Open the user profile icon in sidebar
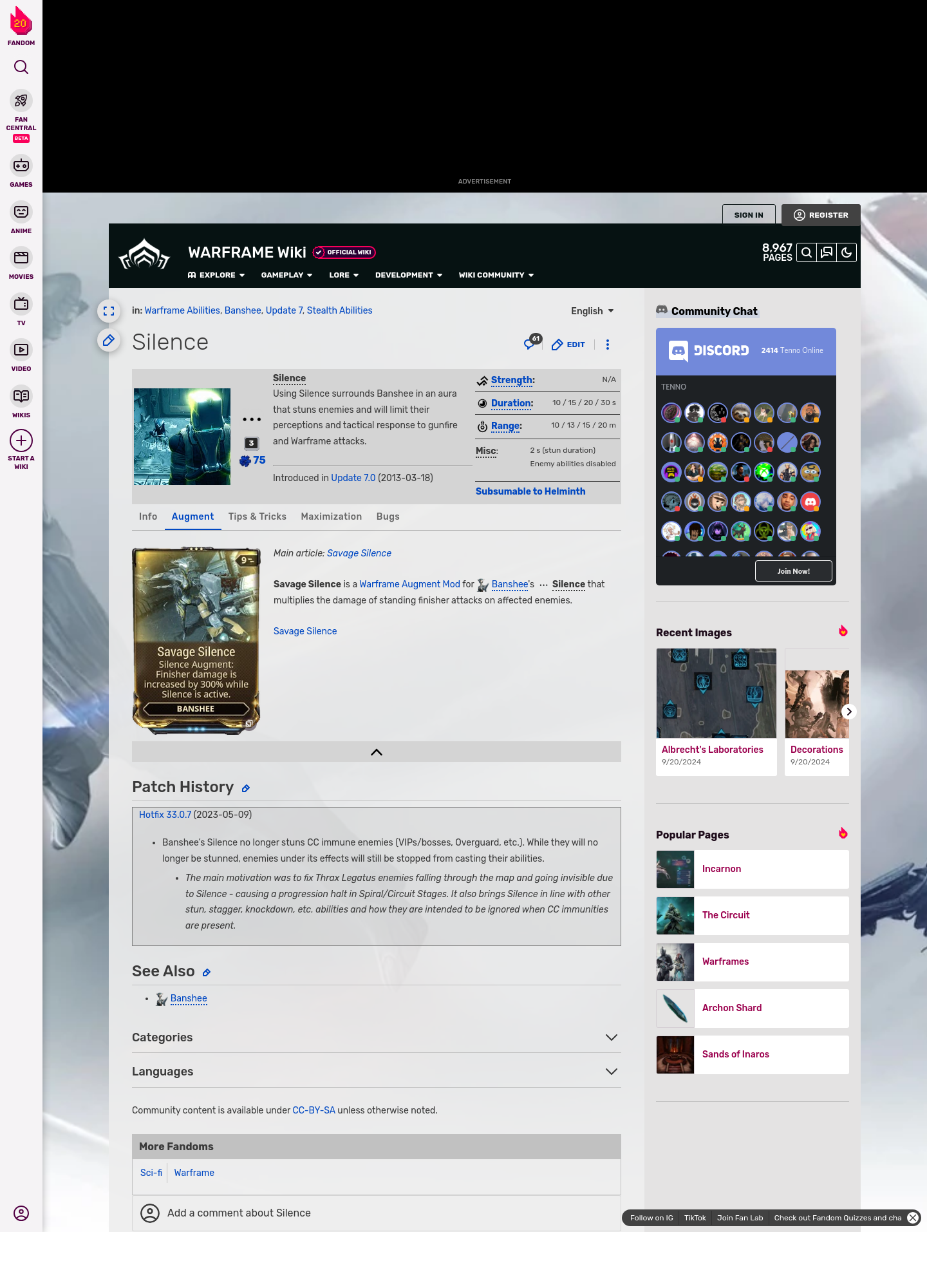The width and height of the screenshot is (927, 1288). 21,1213
